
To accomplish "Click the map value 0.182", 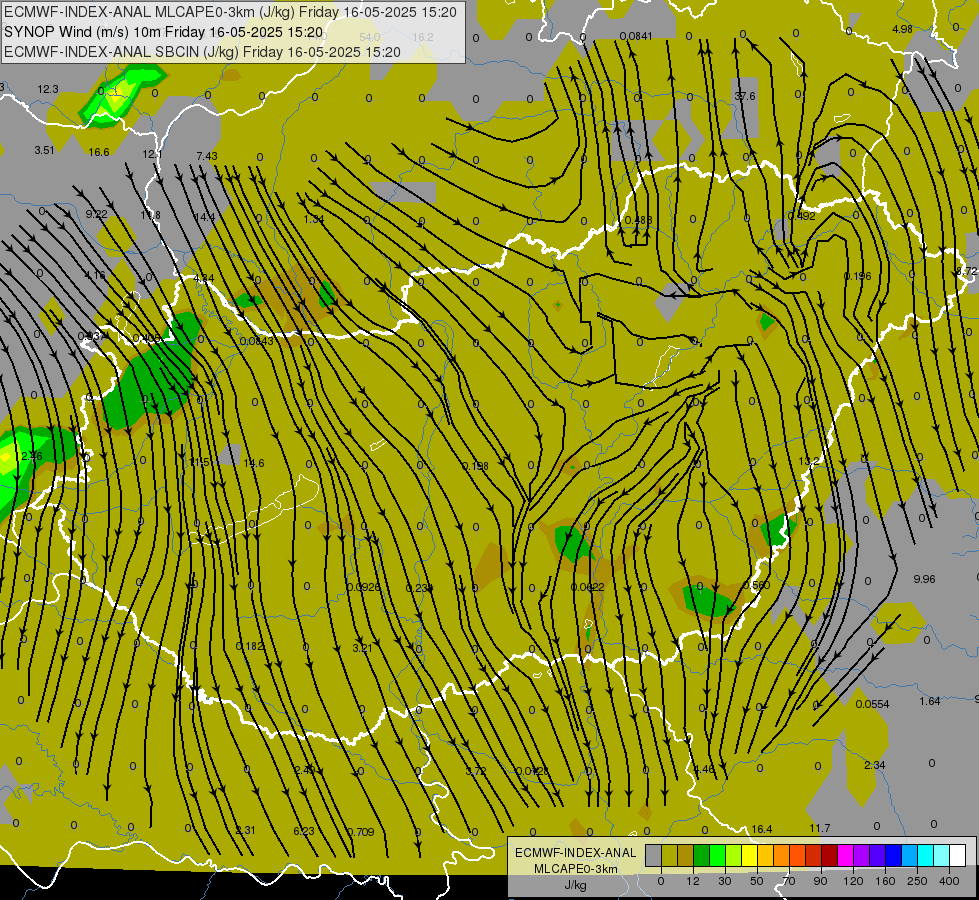I will (250, 646).
